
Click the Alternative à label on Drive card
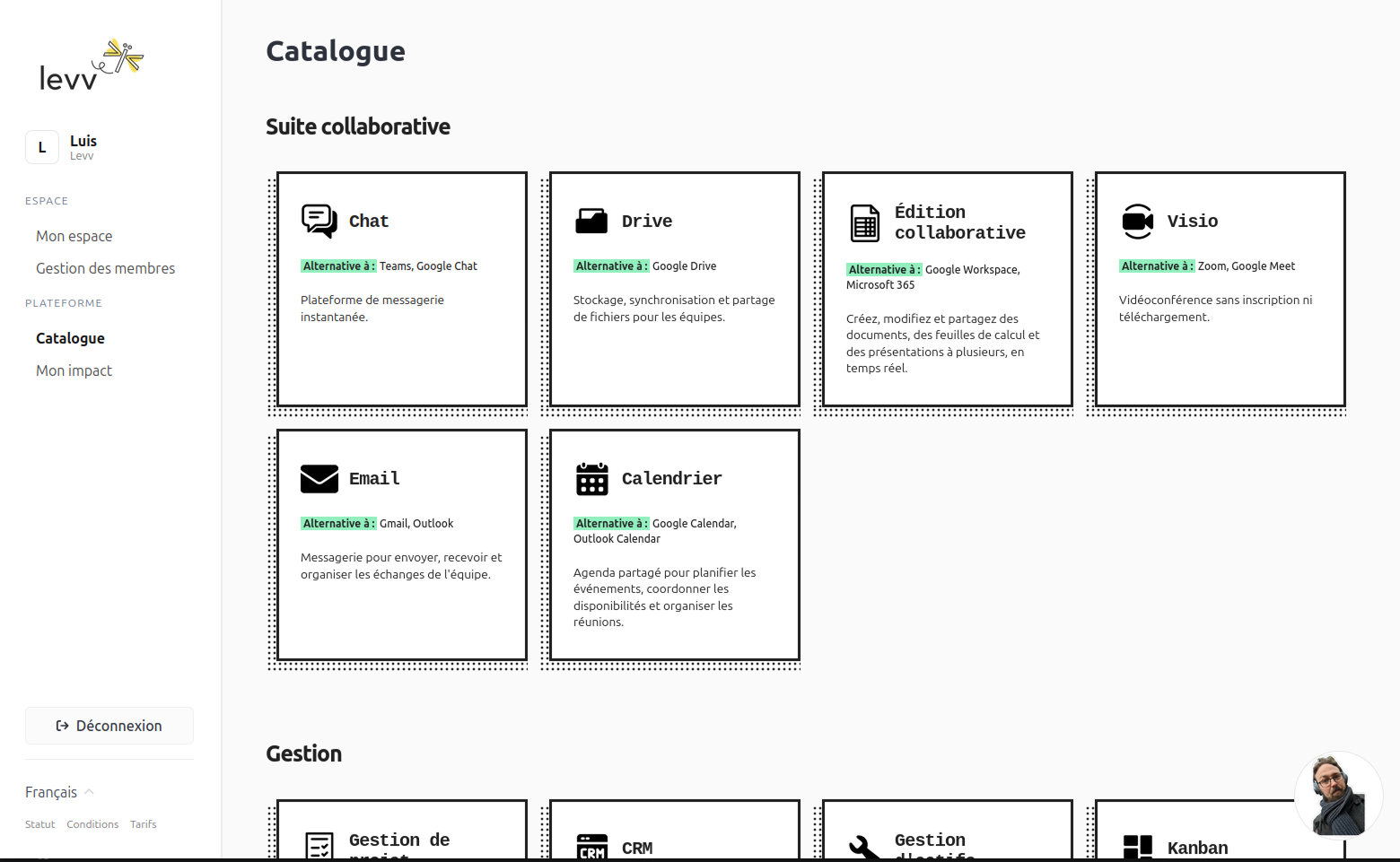[x=611, y=266]
